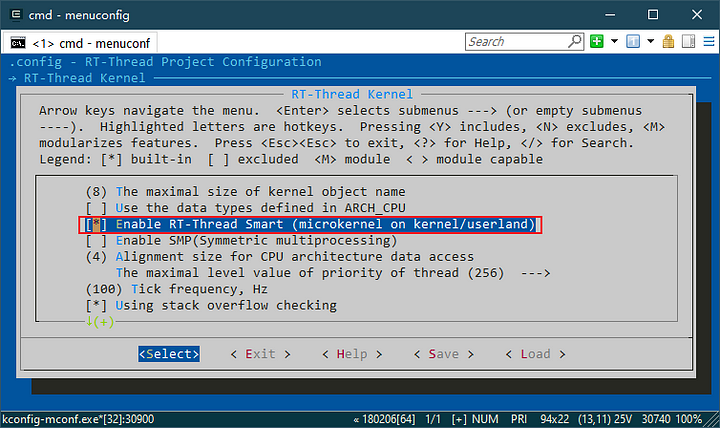Click the Exit button
720x428 pixels.
[x=260, y=354]
